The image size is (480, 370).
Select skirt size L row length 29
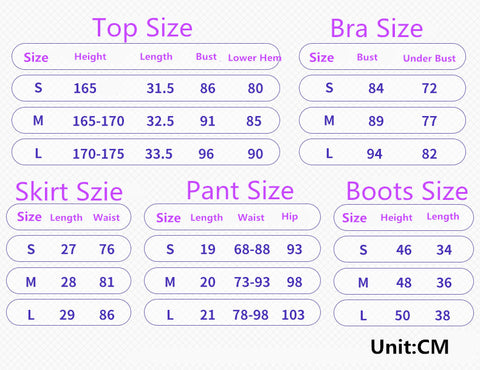click(x=67, y=315)
